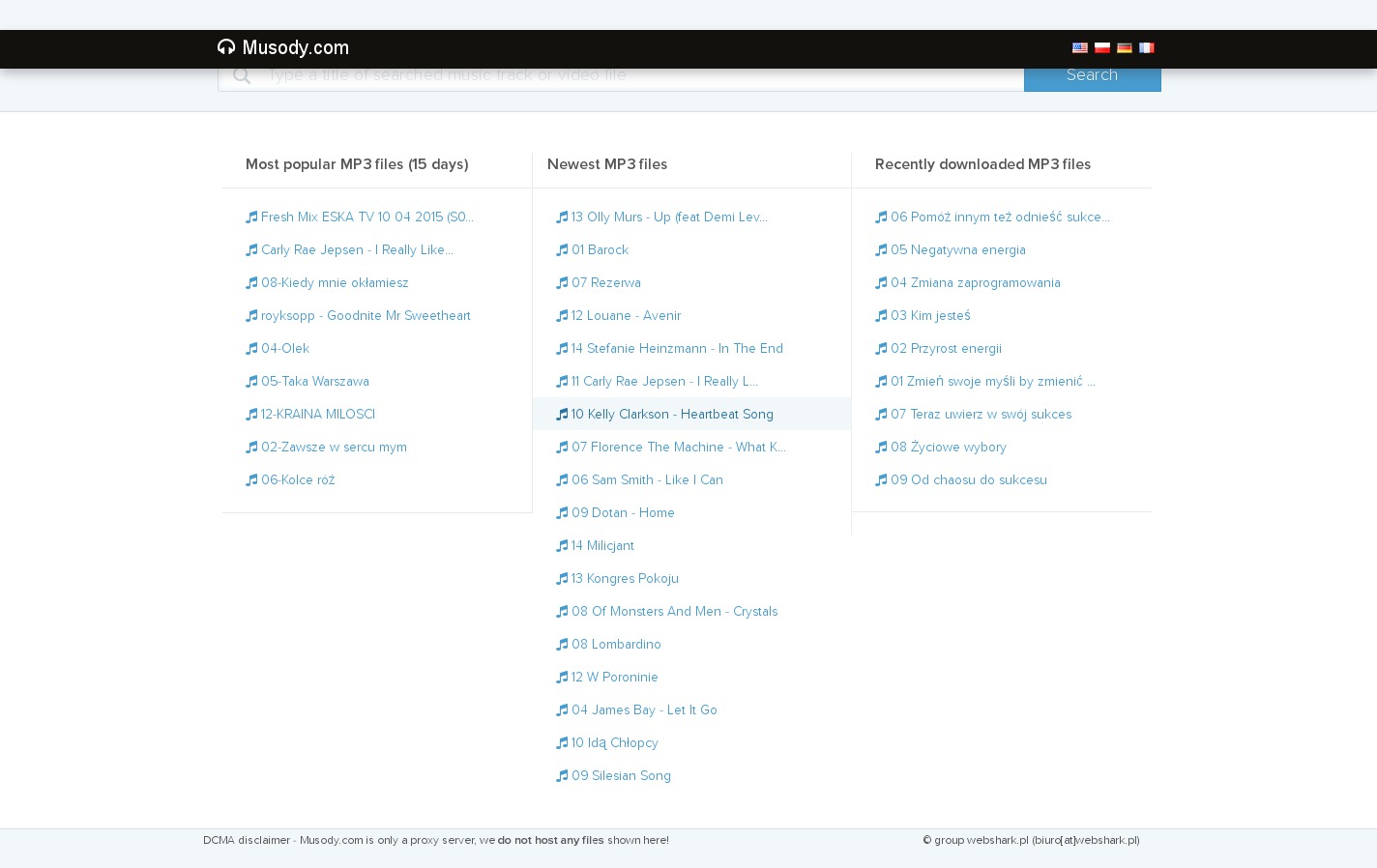Screen dimensions: 1377x868
Task: Open '10 Kelly Clarkson - Heartbeat Song'
Action: tap(672, 415)
